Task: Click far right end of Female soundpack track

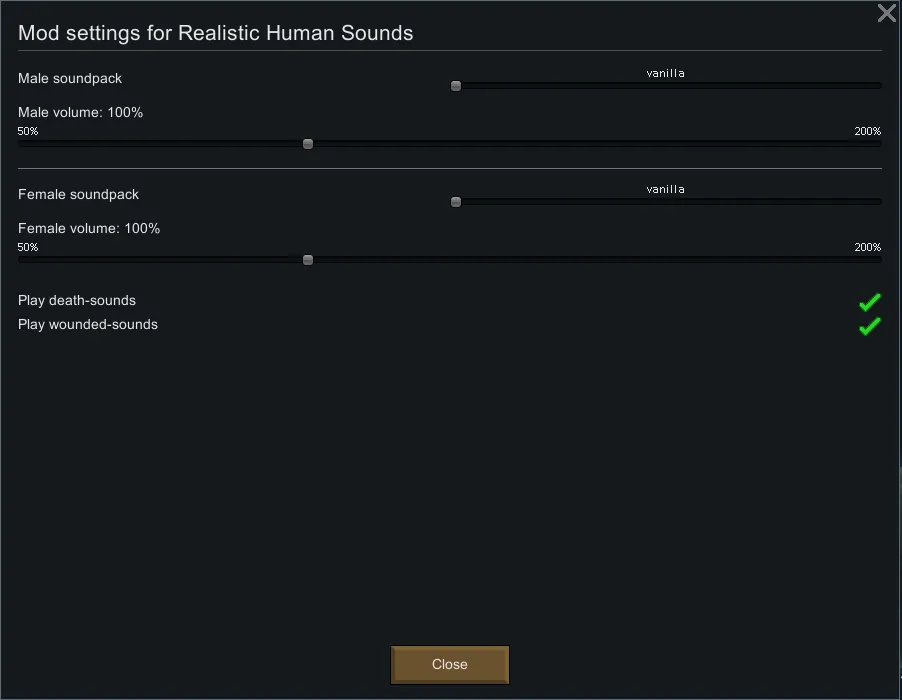Action: pyautogui.click(x=878, y=202)
